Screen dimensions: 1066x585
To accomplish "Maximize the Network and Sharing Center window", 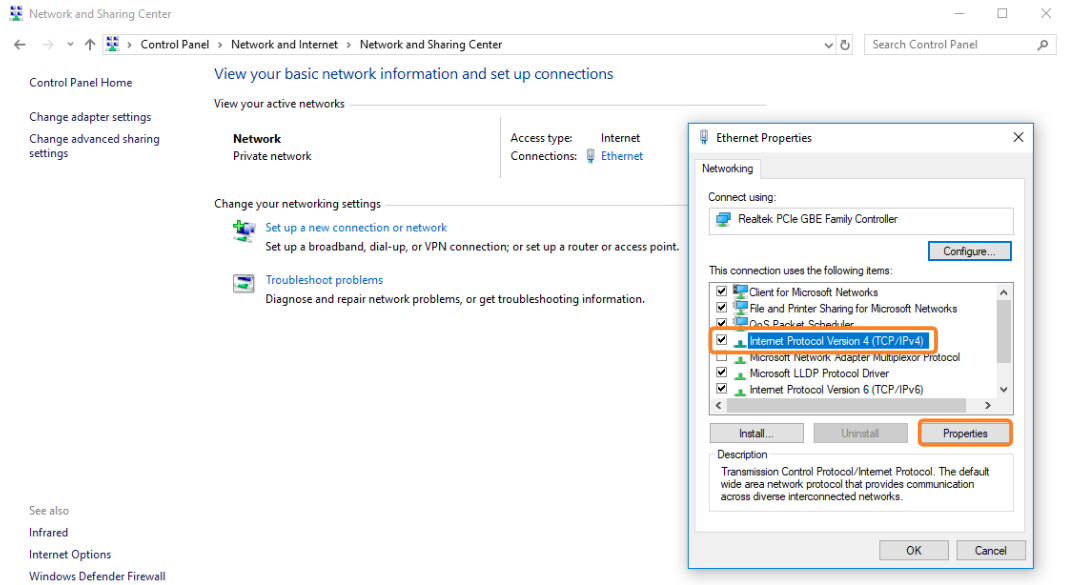I will (1002, 14).
